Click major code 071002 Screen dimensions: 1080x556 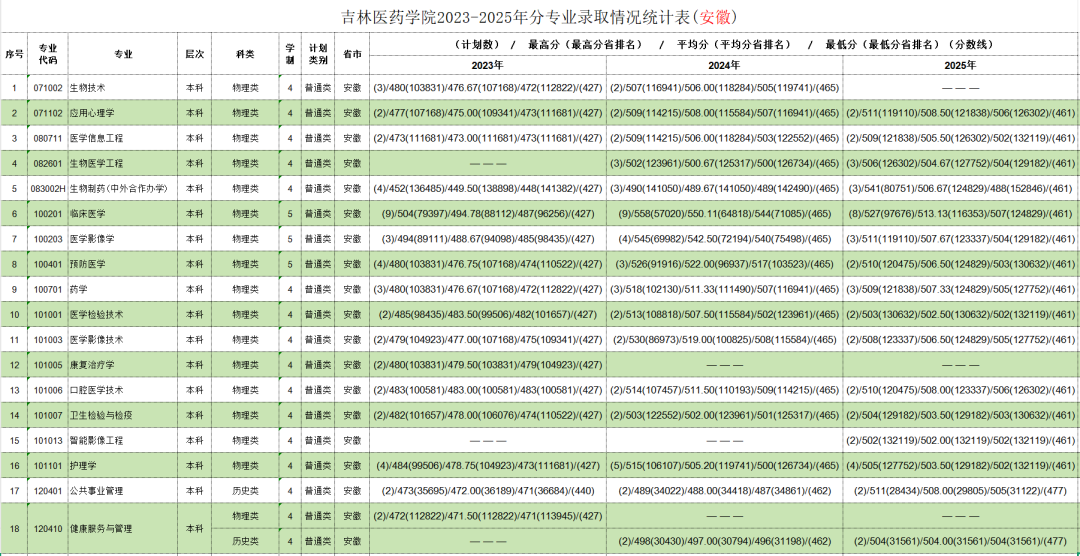coord(48,88)
